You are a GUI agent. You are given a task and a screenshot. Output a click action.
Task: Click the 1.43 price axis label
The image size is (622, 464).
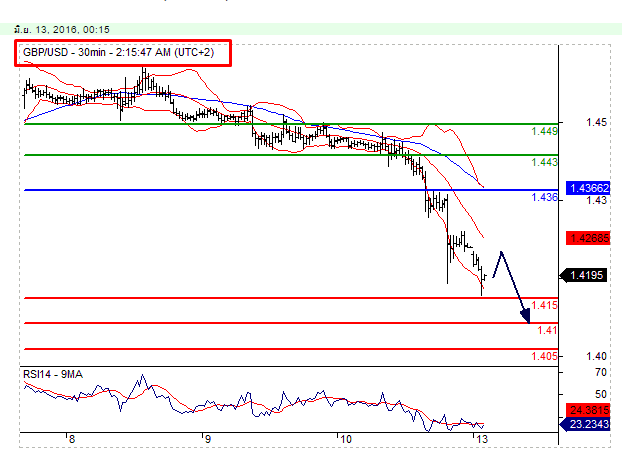pos(596,200)
